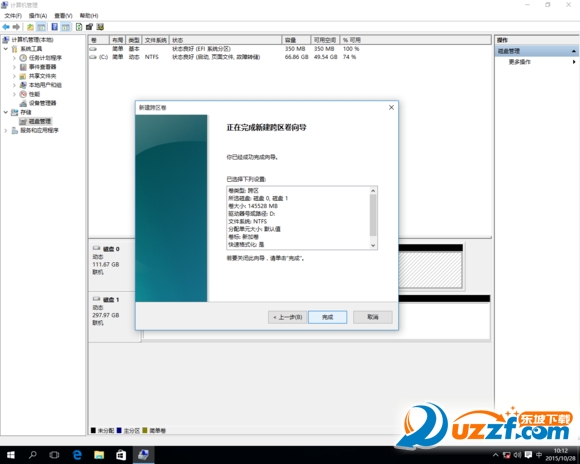The width and height of the screenshot is (580, 464).
Task: Click the Forward arrow in the toolbar
Action: pos(16,27)
